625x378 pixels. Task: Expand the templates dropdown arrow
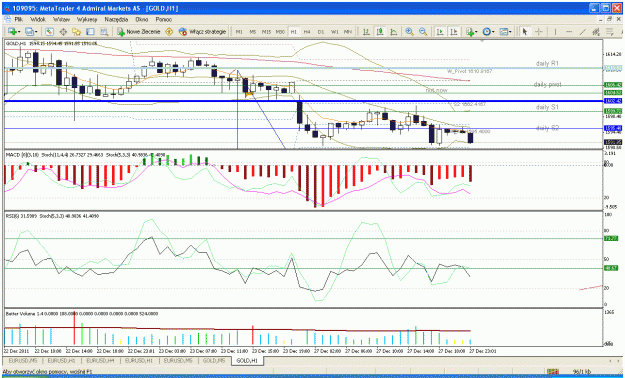click(x=511, y=32)
